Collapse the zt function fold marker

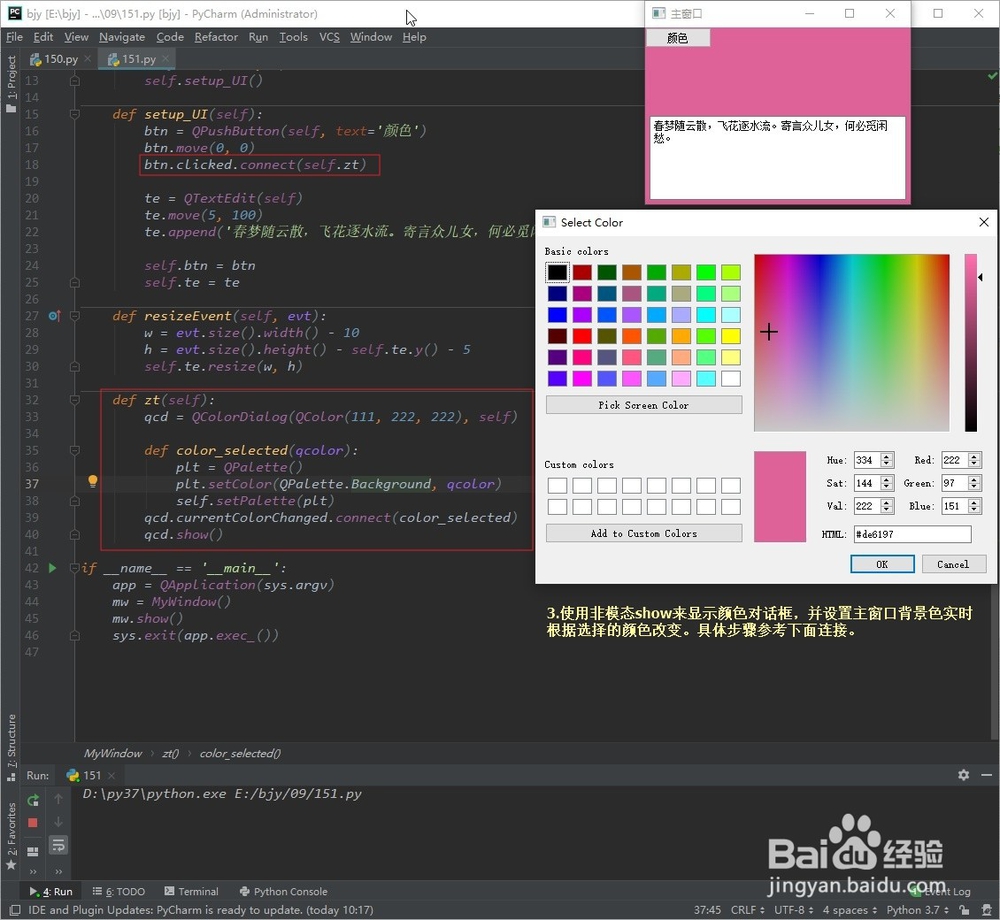(x=75, y=400)
